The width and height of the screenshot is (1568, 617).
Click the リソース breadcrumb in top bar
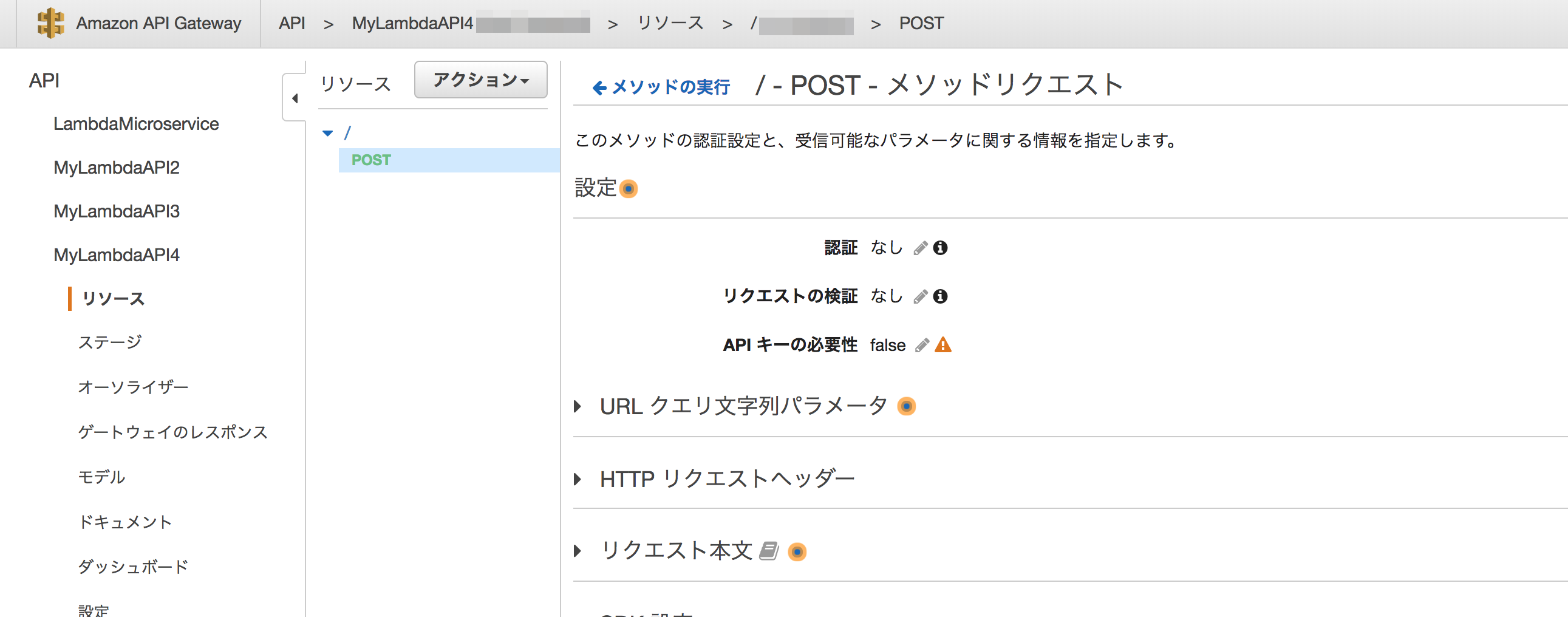(x=670, y=23)
